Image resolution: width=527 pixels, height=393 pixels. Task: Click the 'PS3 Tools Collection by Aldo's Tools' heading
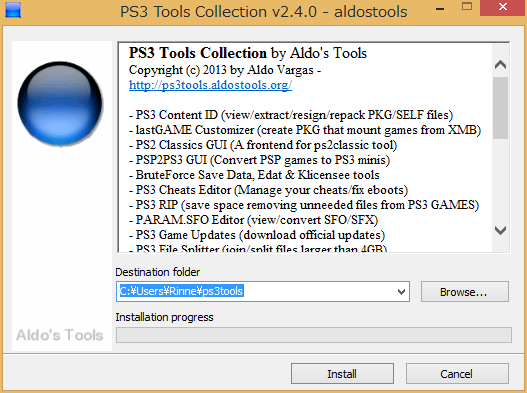[248, 53]
